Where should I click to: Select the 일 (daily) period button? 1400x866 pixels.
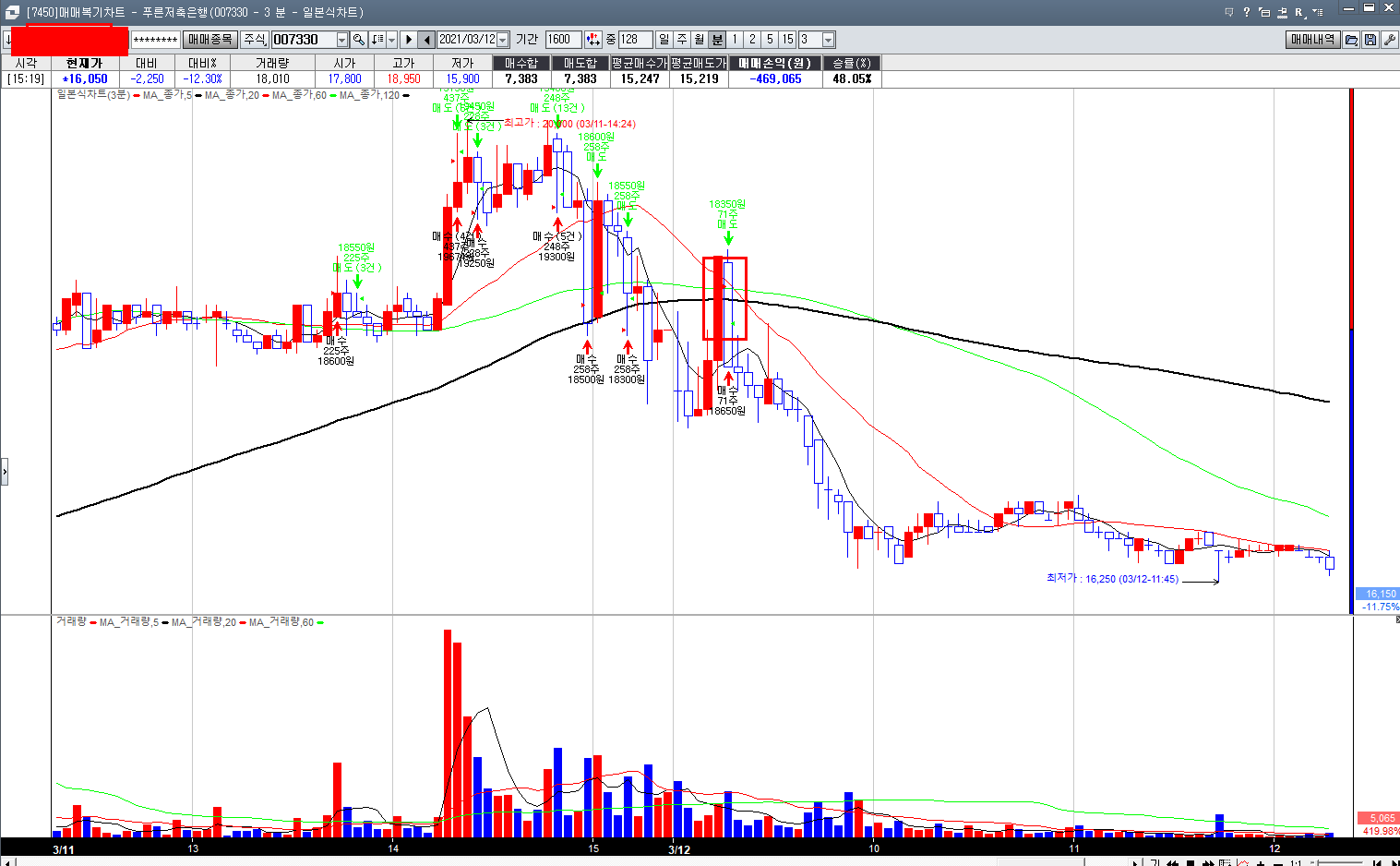click(x=664, y=40)
